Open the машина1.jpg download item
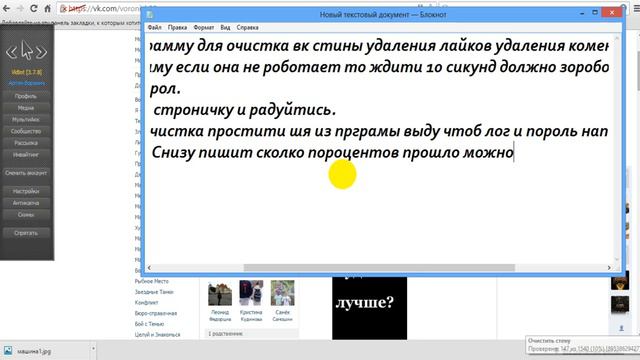This screenshot has height=360, width=640. pos(45,351)
